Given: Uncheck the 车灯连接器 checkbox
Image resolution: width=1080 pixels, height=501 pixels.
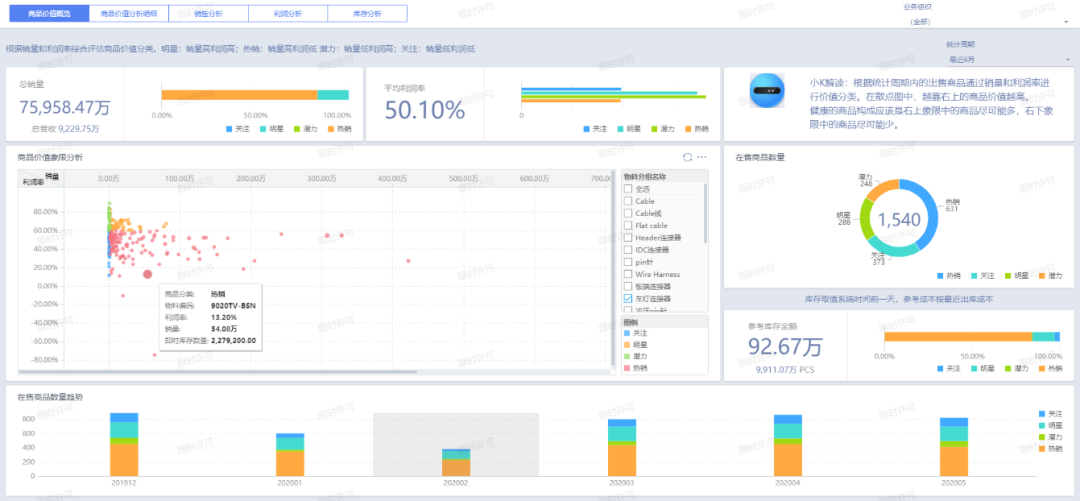Looking at the screenshot, I should click(628, 298).
